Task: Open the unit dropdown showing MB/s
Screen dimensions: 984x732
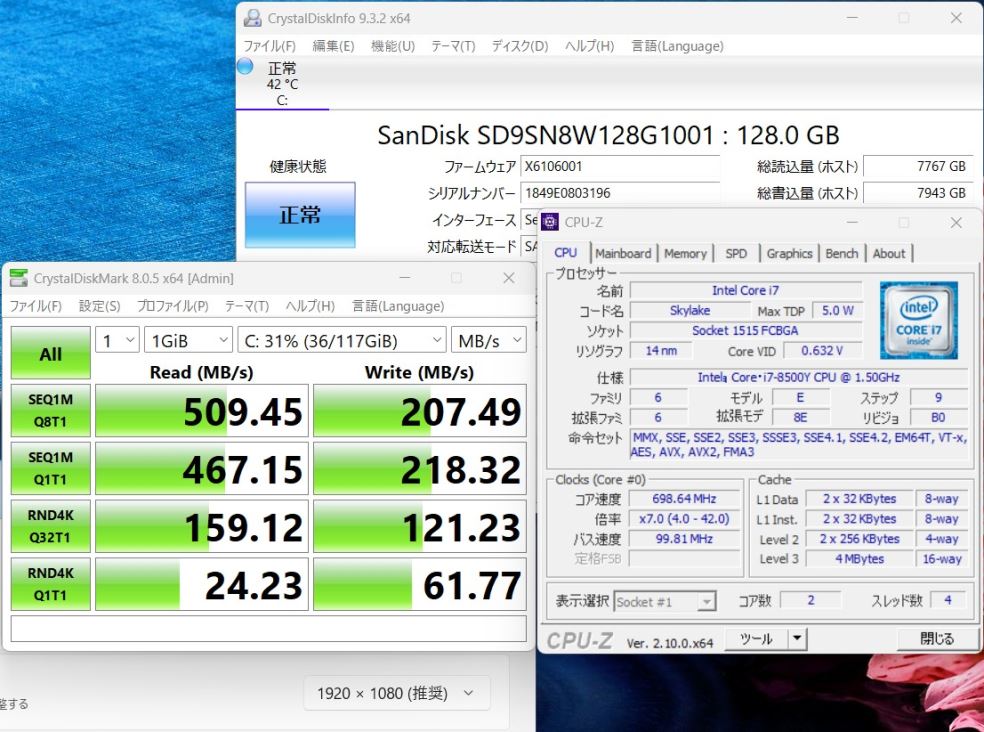Action: (489, 340)
